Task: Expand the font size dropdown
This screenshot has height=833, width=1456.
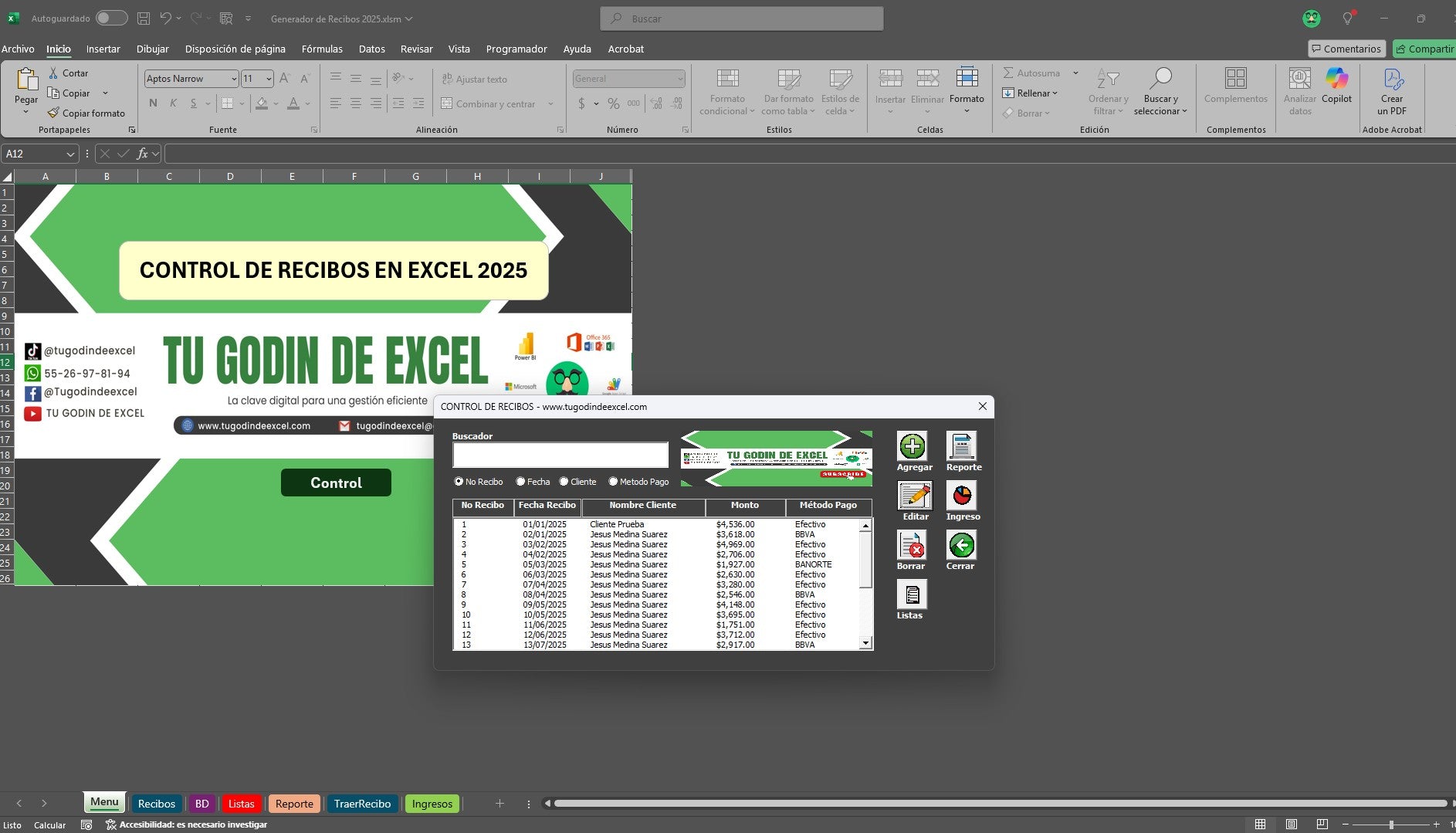Action: click(x=269, y=79)
